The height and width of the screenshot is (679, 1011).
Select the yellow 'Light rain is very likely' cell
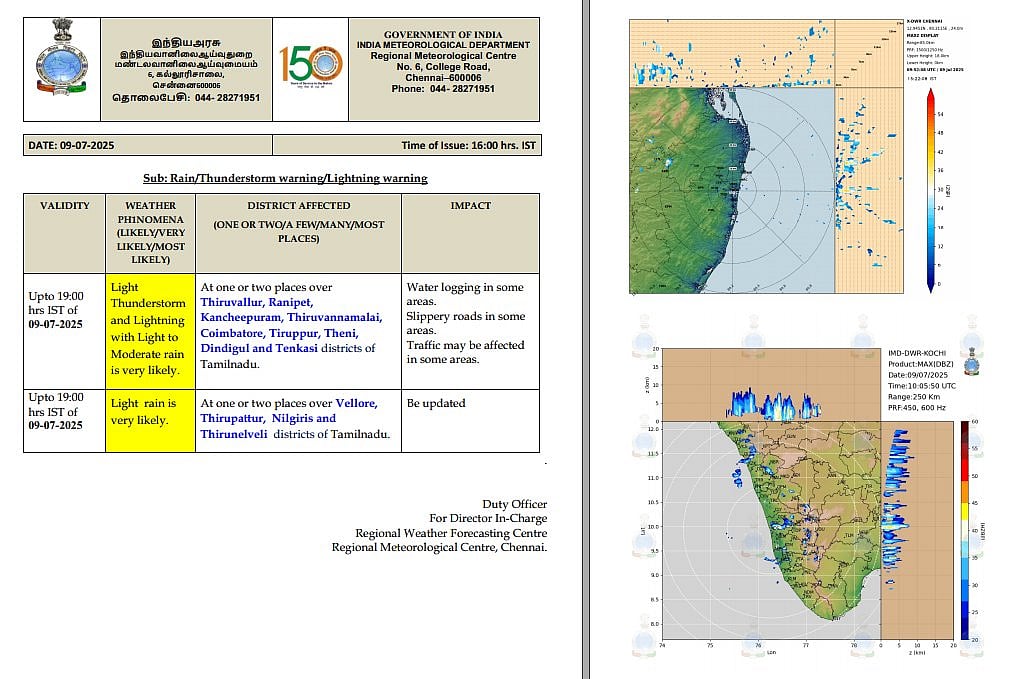click(149, 411)
